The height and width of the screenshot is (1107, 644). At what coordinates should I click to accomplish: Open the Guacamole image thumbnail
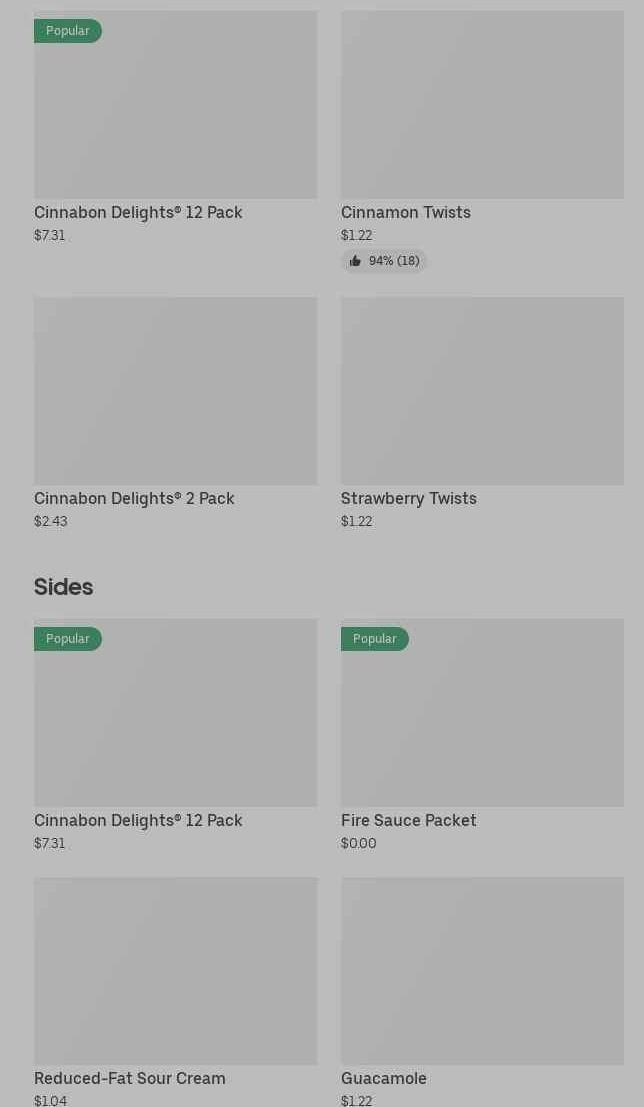pyautogui.click(x=482, y=971)
